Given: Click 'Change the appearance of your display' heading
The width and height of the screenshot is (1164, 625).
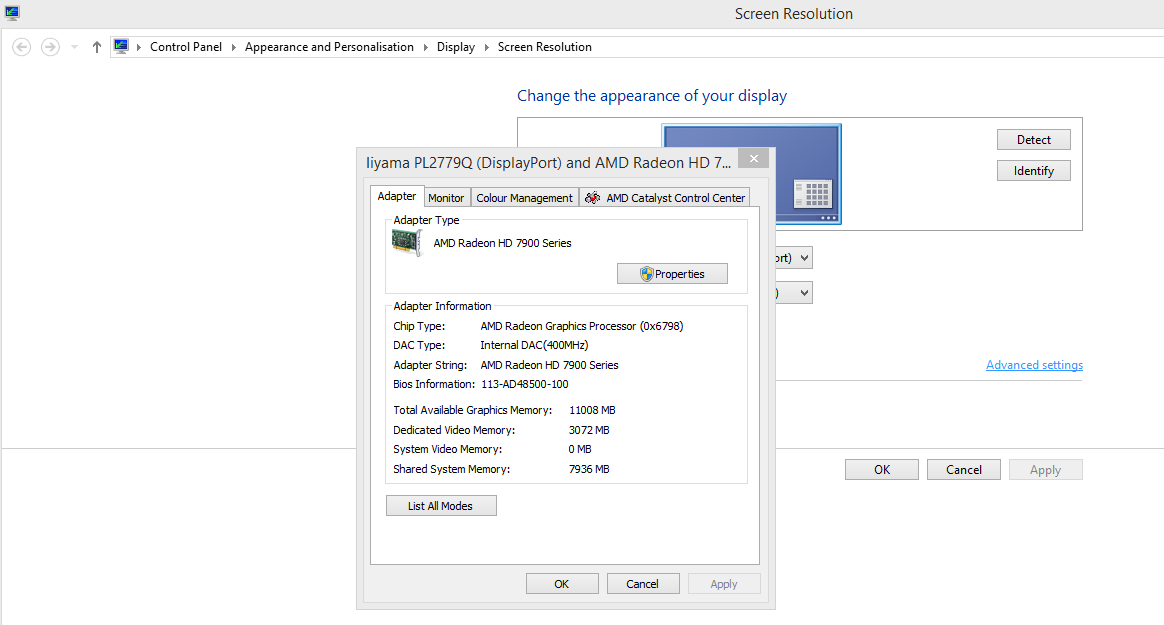Looking at the screenshot, I should click(652, 96).
